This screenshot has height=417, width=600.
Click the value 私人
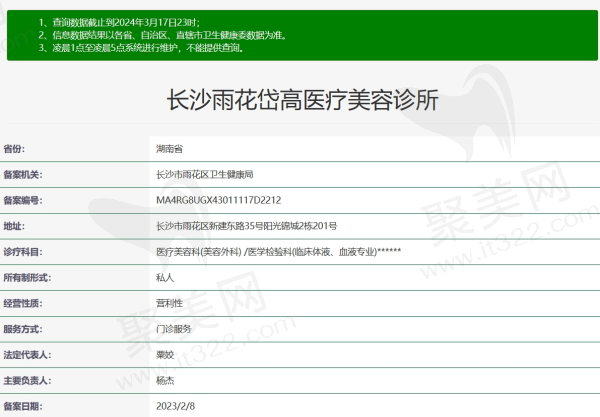click(x=165, y=278)
